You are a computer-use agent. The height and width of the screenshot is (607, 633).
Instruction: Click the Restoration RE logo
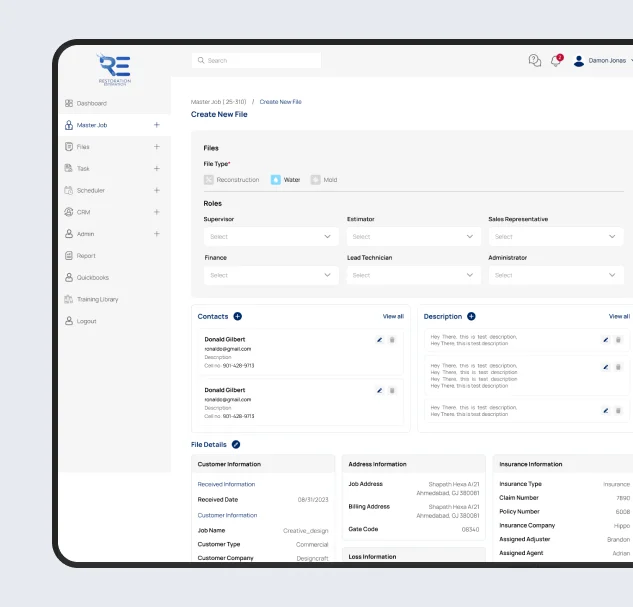click(115, 69)
